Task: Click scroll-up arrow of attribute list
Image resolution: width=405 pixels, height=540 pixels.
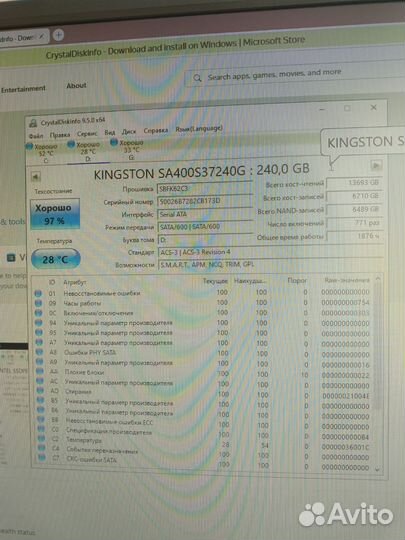Action: click(378, 278)
